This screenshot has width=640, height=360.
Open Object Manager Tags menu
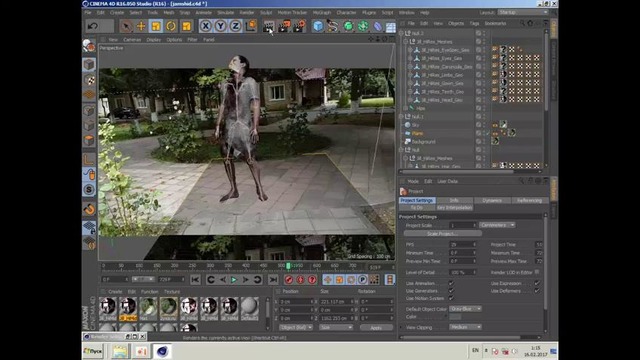tap(474, 23)
